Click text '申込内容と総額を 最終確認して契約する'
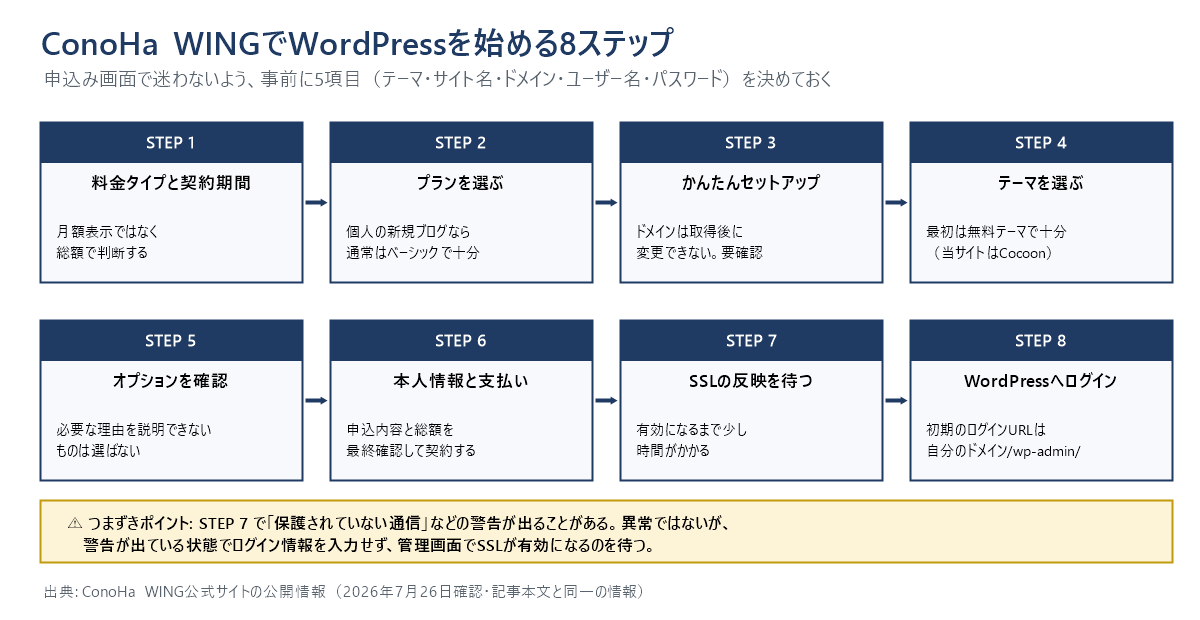 tap(411, 440)
